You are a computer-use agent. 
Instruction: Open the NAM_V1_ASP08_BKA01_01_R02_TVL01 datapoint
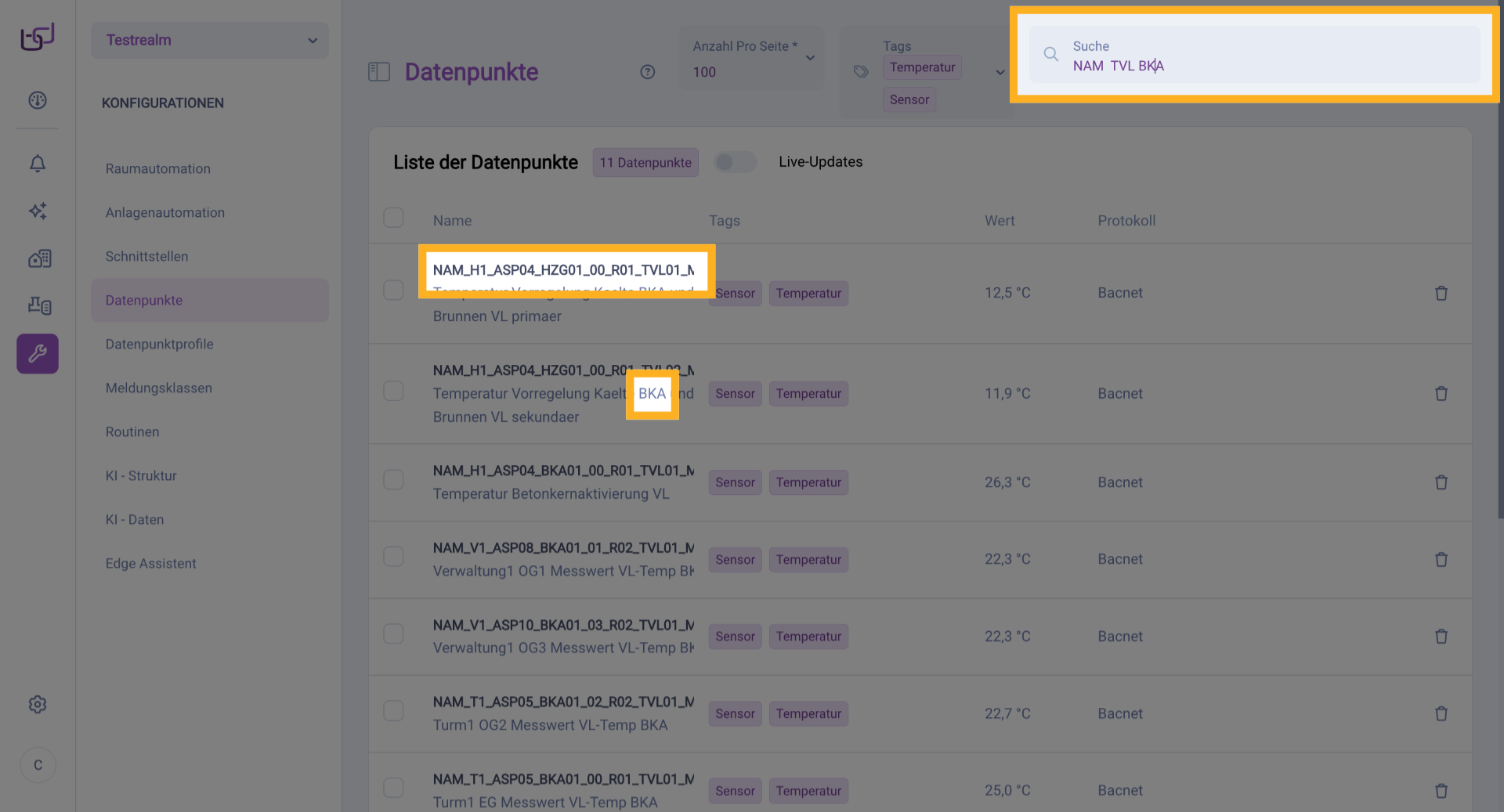click(x=563, y=548)
